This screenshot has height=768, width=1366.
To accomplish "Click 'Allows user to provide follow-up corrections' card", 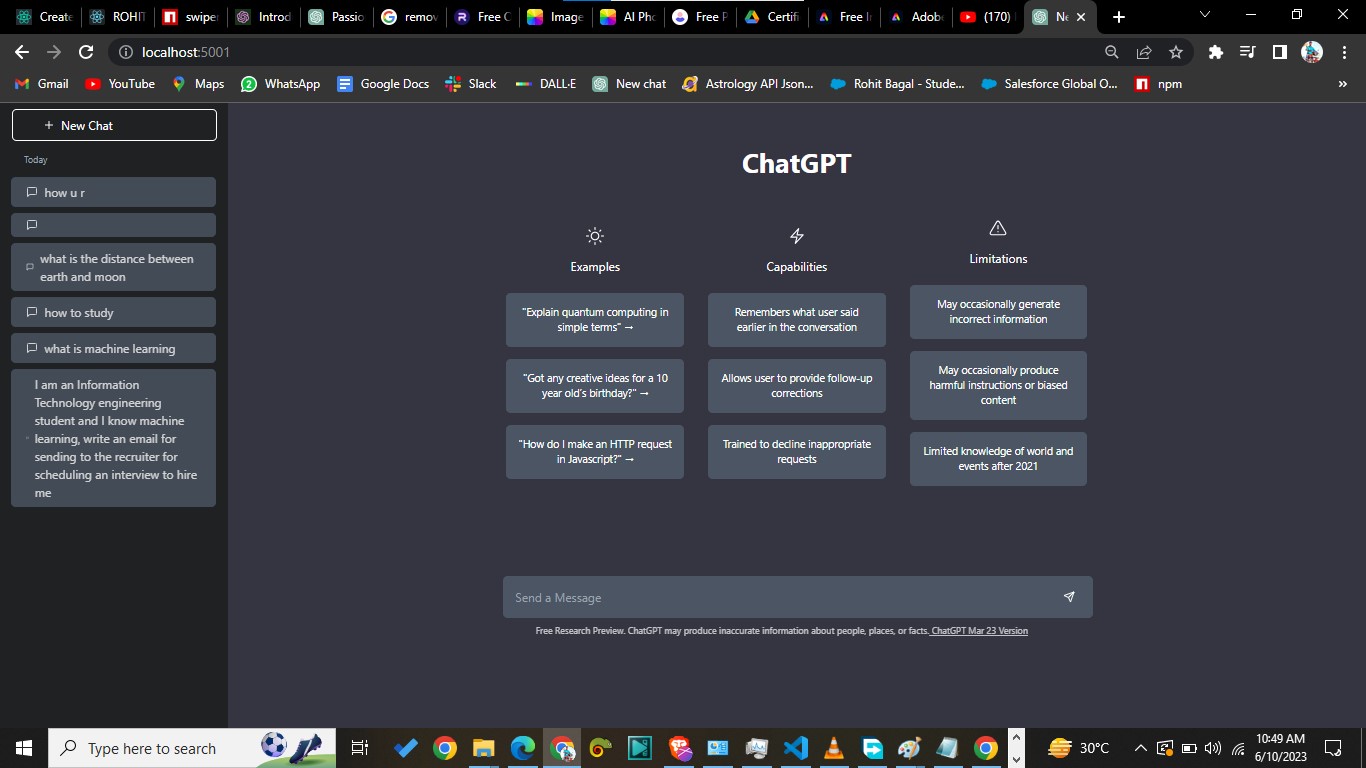I will point(797,386).
